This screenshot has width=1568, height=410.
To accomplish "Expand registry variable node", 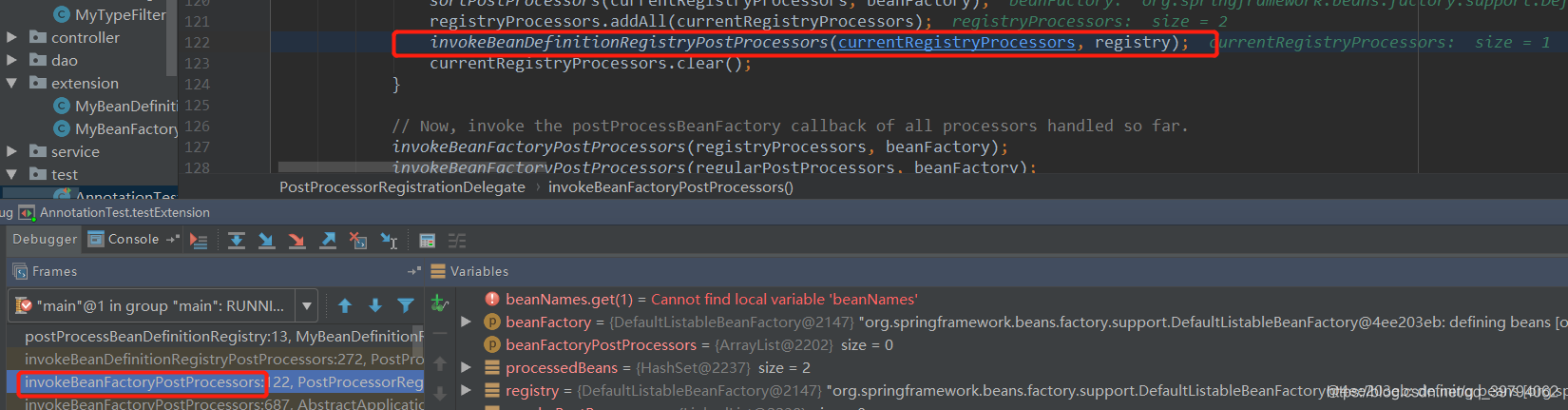I will tap(466, 390).
